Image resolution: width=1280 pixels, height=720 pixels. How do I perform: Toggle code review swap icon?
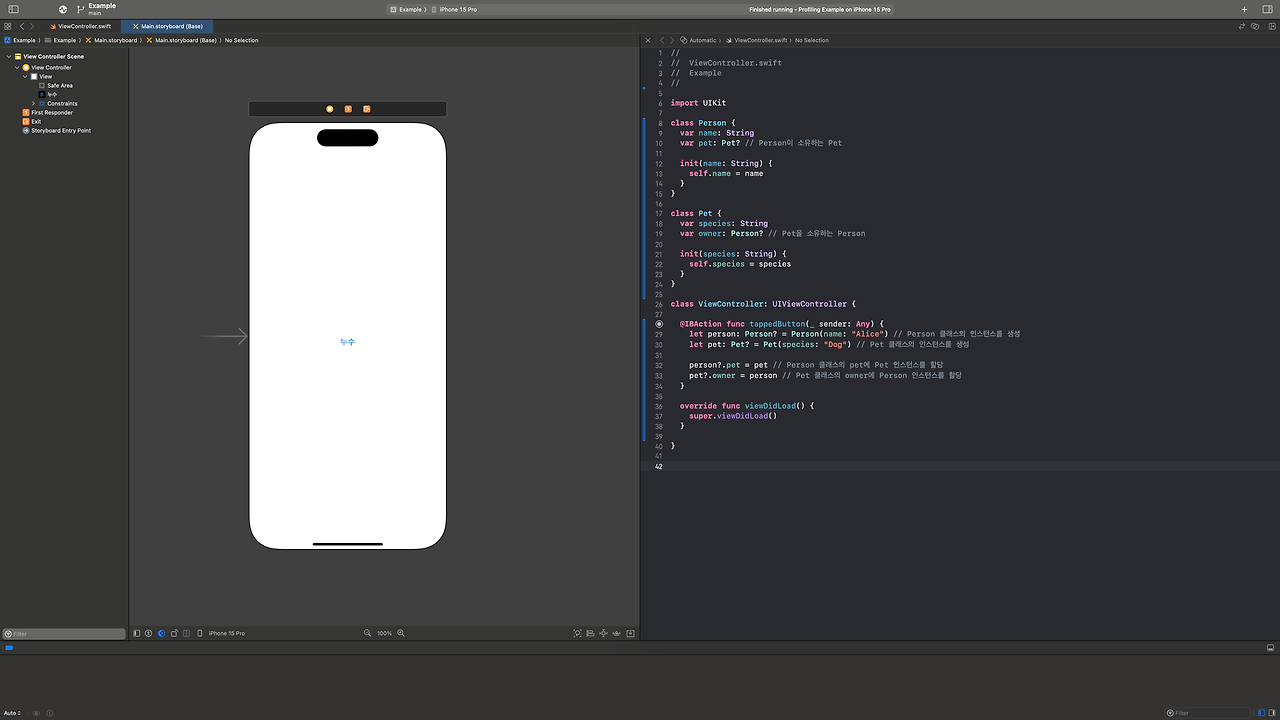[x=1243, y=26]
